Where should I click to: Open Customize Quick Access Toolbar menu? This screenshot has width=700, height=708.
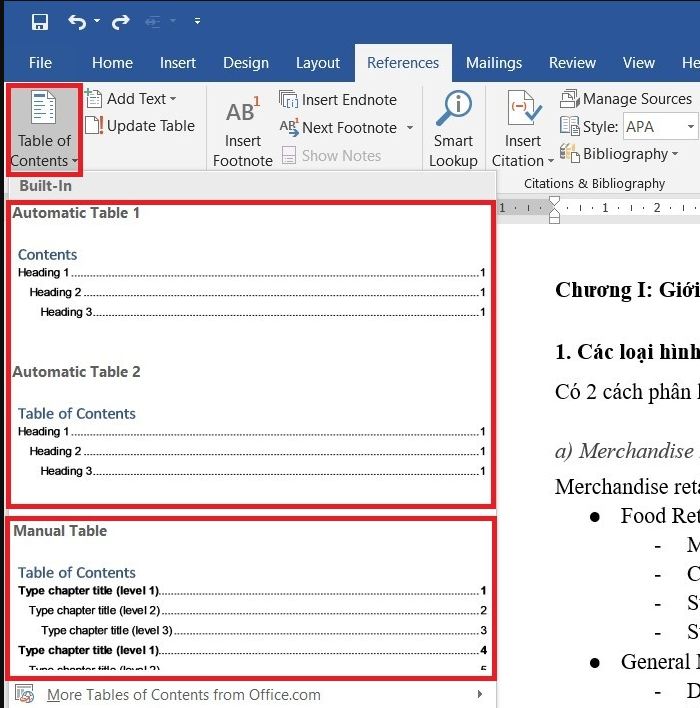(x=197, y=21)
